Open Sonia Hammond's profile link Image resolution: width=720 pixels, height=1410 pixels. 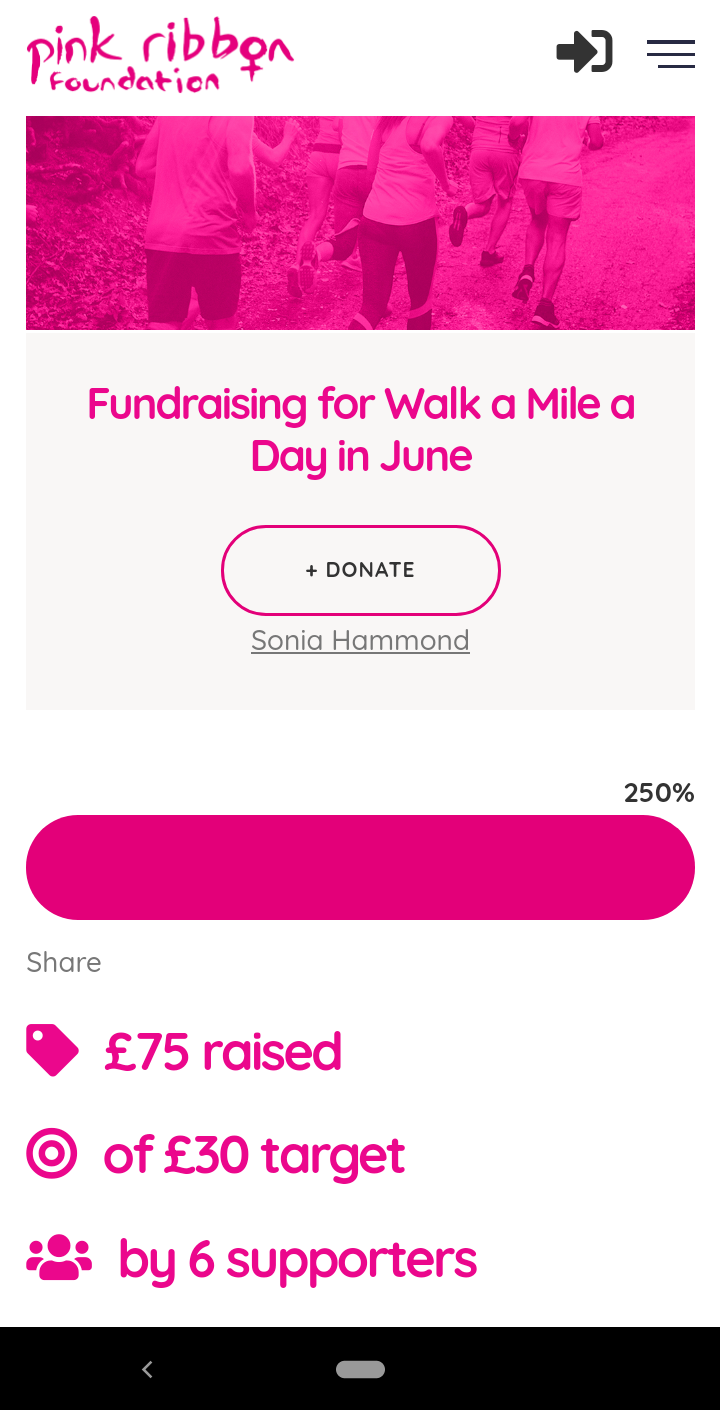click(360, 640)
